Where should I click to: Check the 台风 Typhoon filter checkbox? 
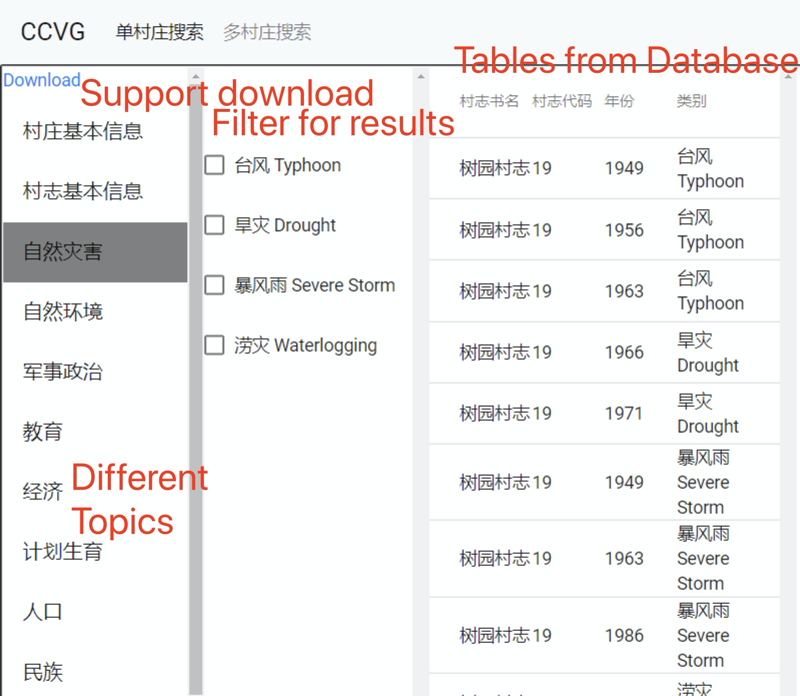point(214,165)
